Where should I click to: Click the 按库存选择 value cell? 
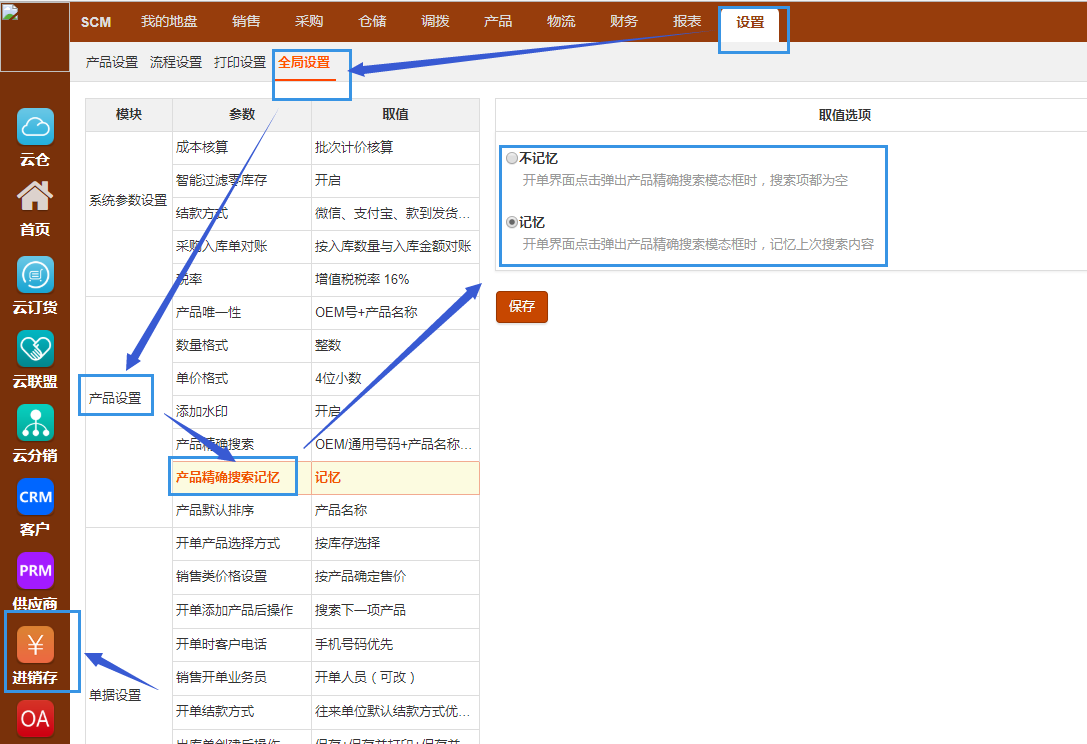coord(395,544)
